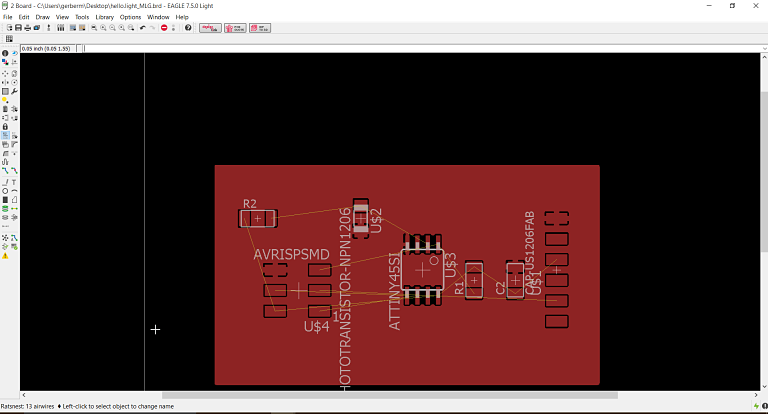
Task: Click the C2 capacitor component
Action: (x=515, y=280)
